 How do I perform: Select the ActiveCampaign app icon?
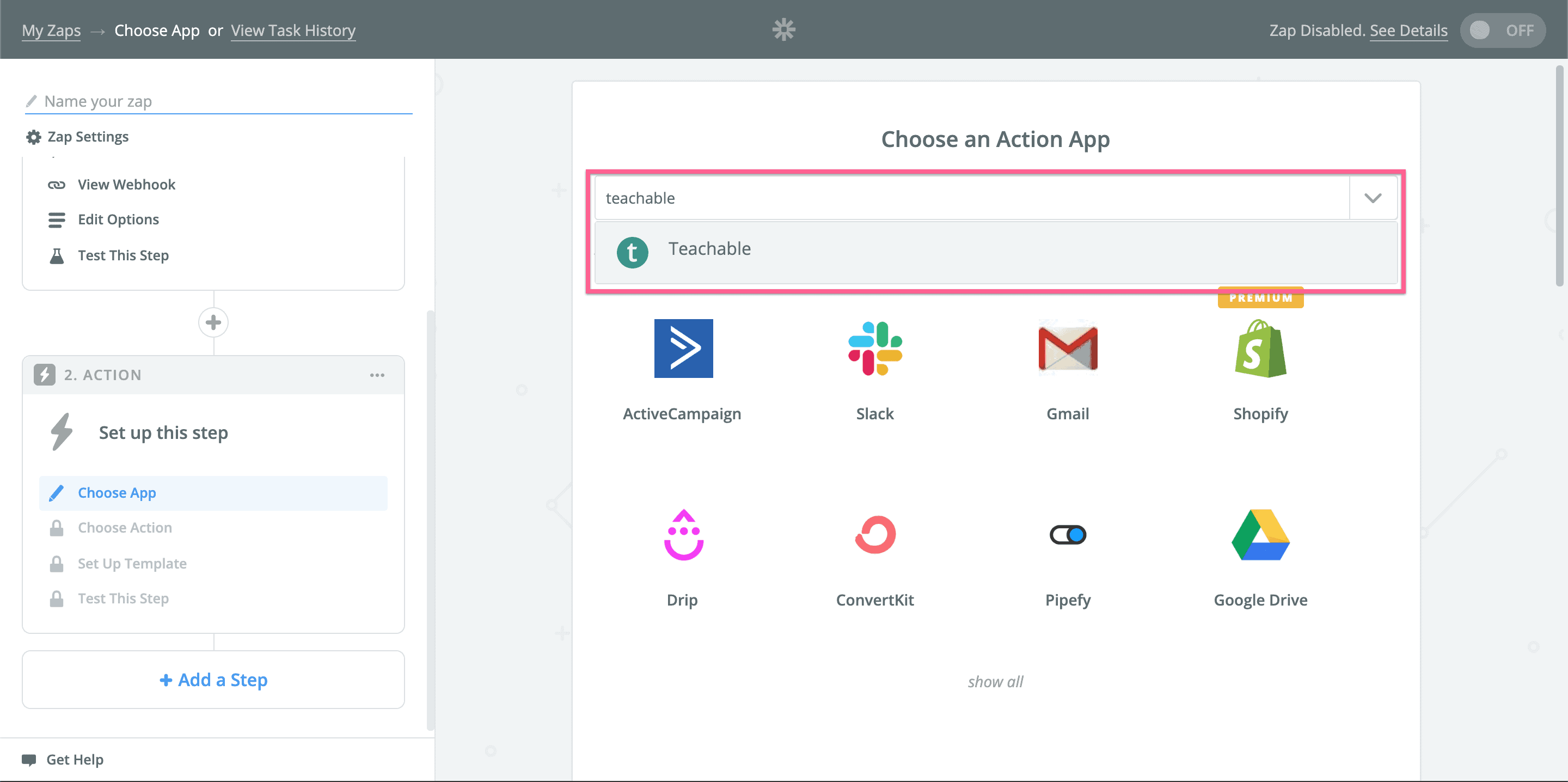tap(683, 349)
